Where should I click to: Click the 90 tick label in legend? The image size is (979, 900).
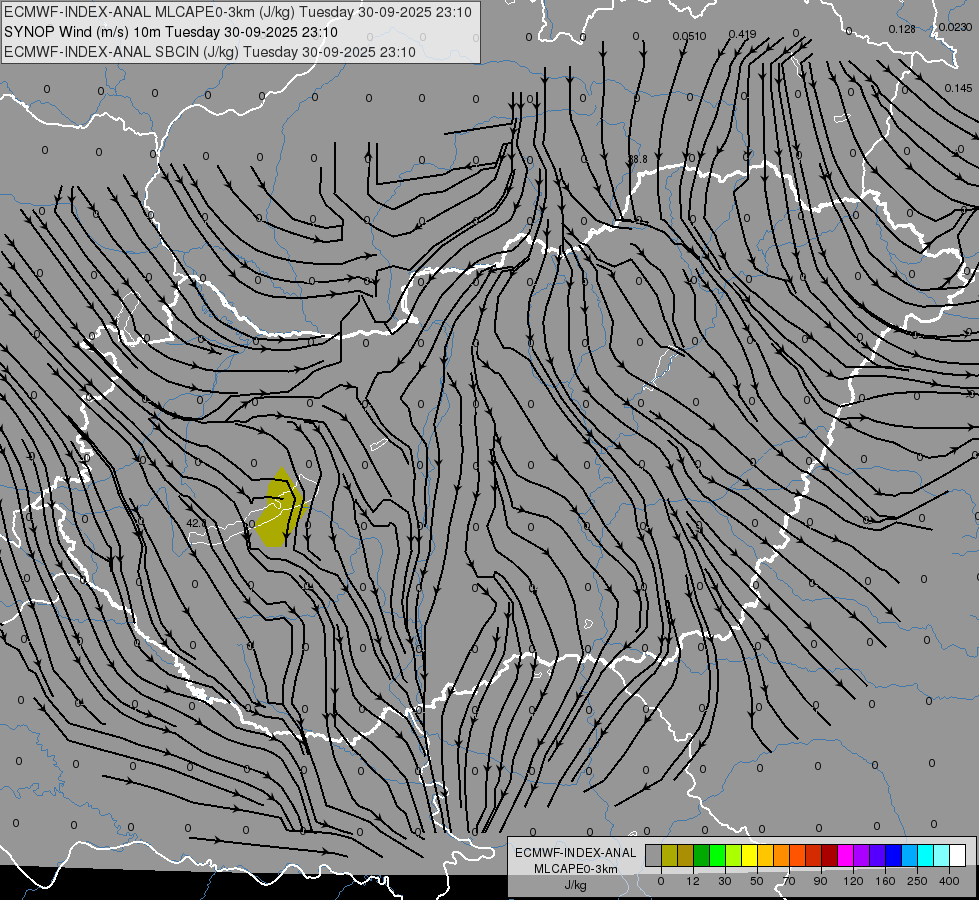820,881
